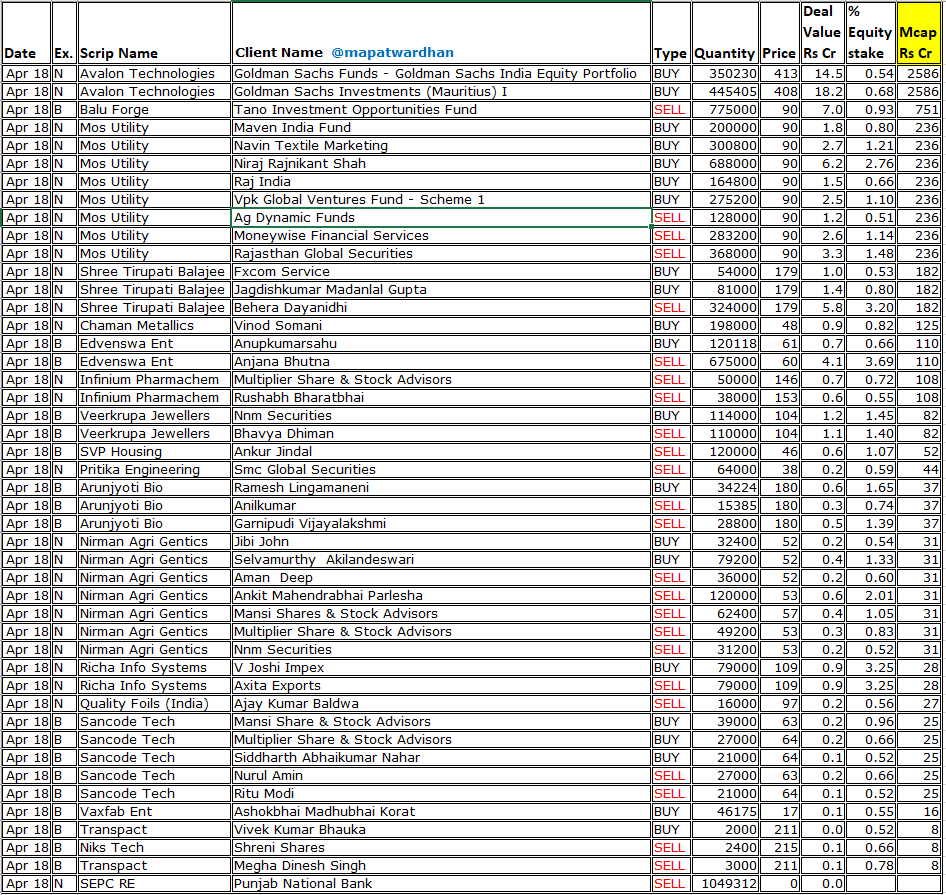Click the Megha Dinesh Singh cell
This screenshot has height=895, width=946.
pyautogui.click(x=441, y=865)
